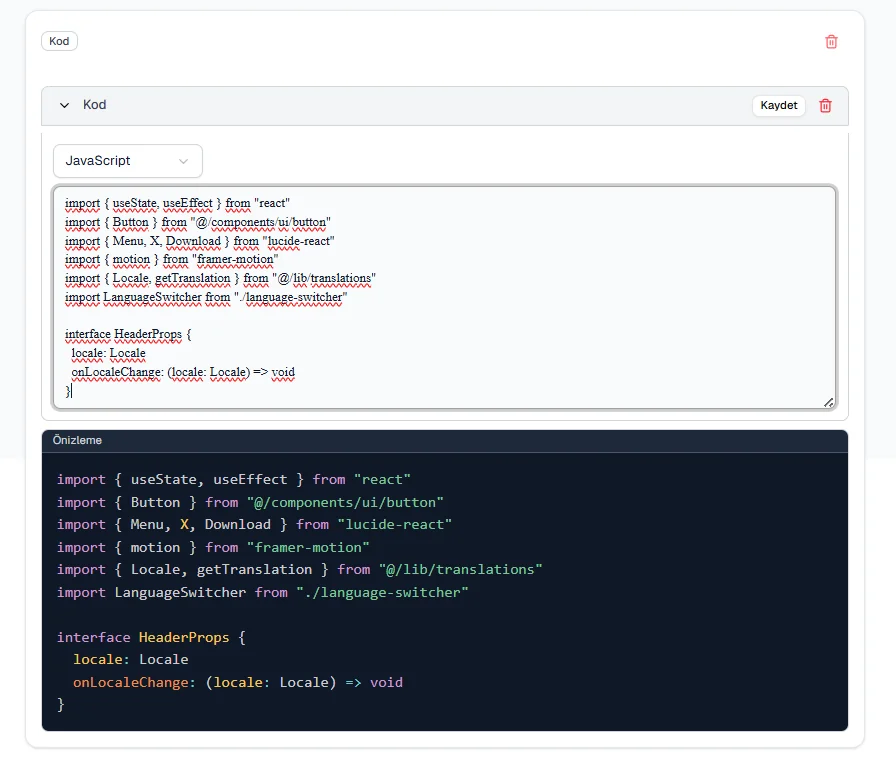The image size is (896, 761).
Task: Click "interface HeaderProps {" in the editor
Action: pyautogui.click(x=128, y=334)
